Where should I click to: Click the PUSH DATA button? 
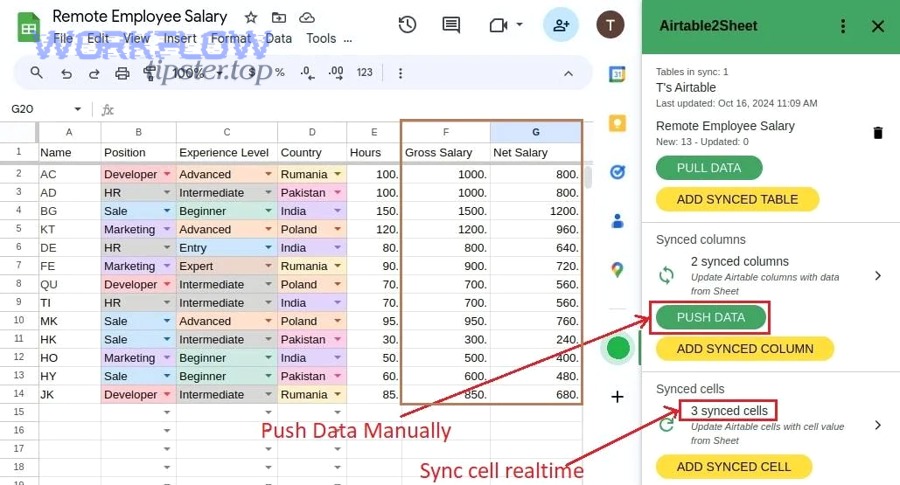click(711, 317)
